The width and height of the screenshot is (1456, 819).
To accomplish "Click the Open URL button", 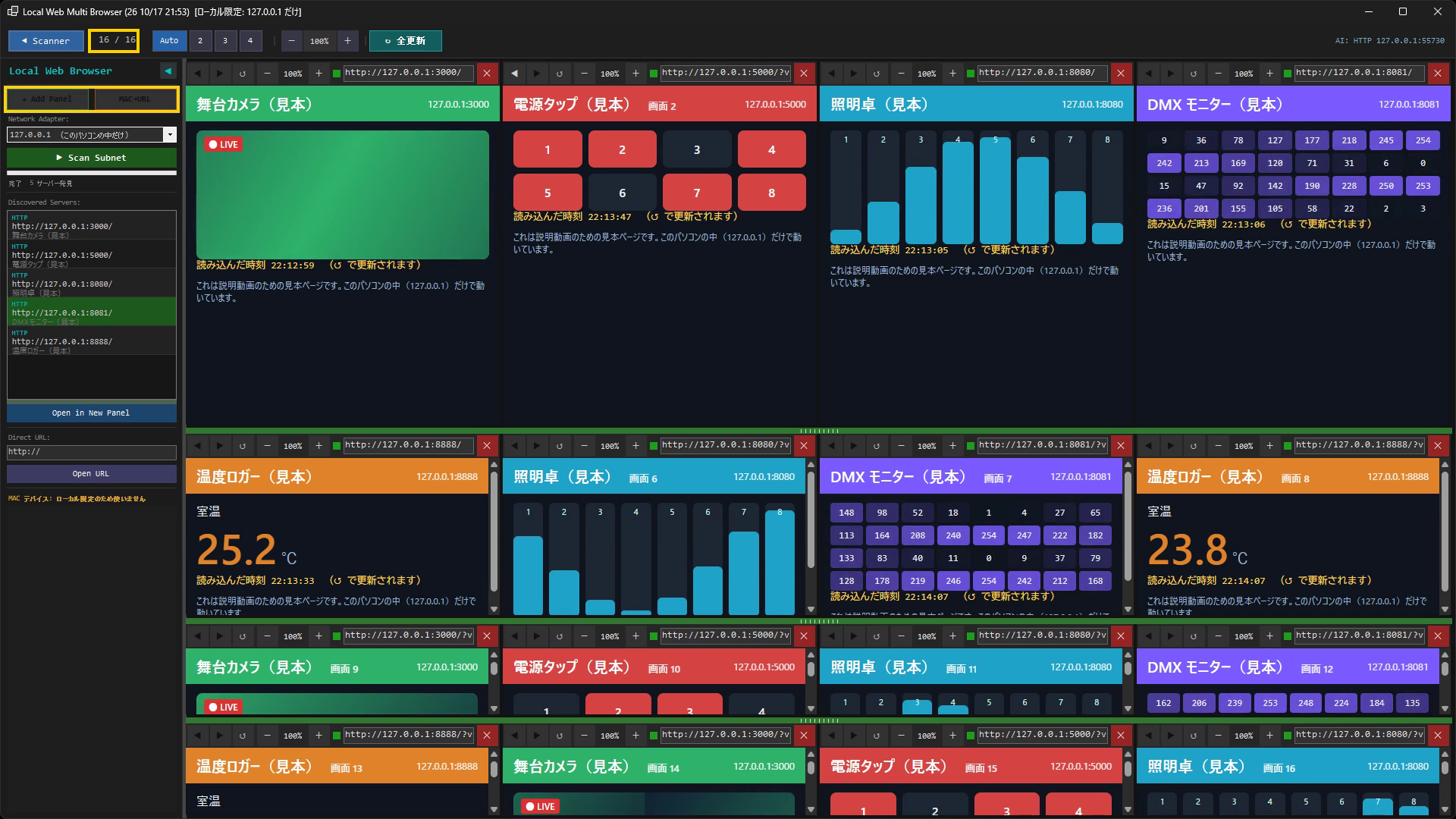I will (x=92, y=473).
